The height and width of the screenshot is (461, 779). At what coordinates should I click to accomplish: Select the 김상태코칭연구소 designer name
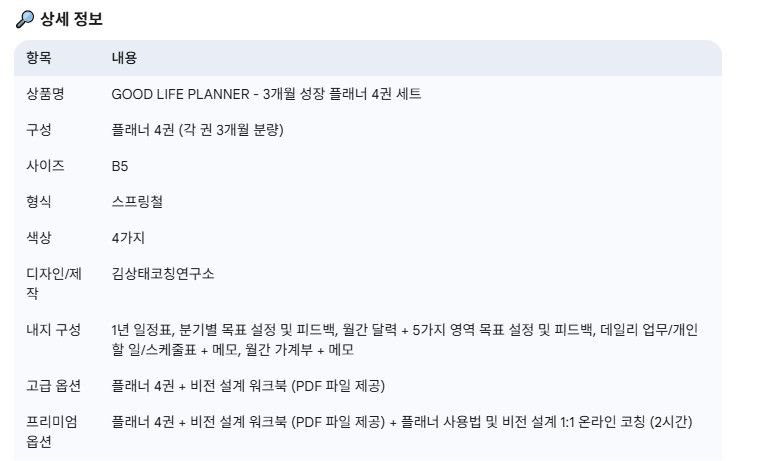[x=163, y=273]
